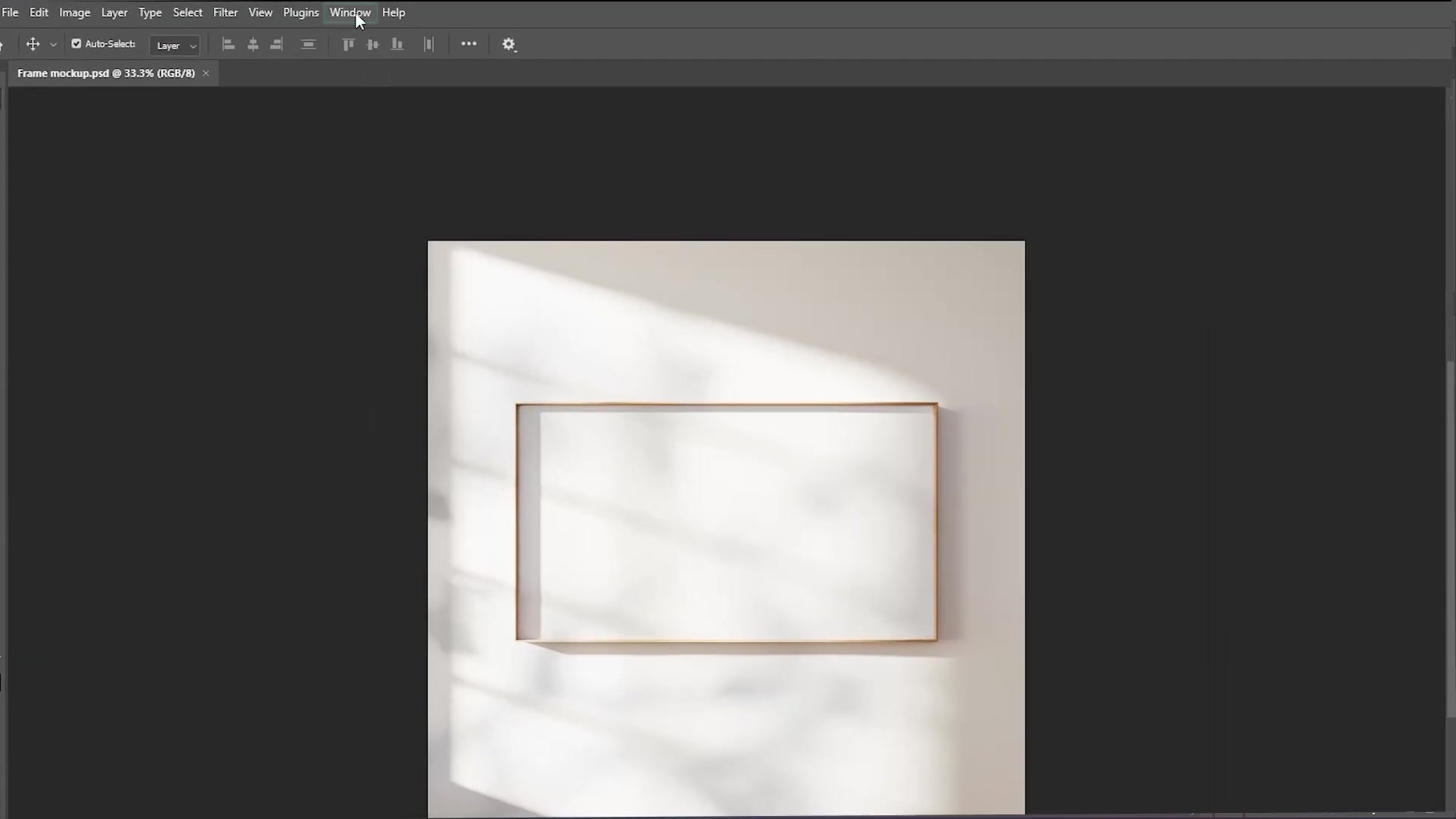
Task: Align layers to horizontal centers
Action: (x=253, y=44)
